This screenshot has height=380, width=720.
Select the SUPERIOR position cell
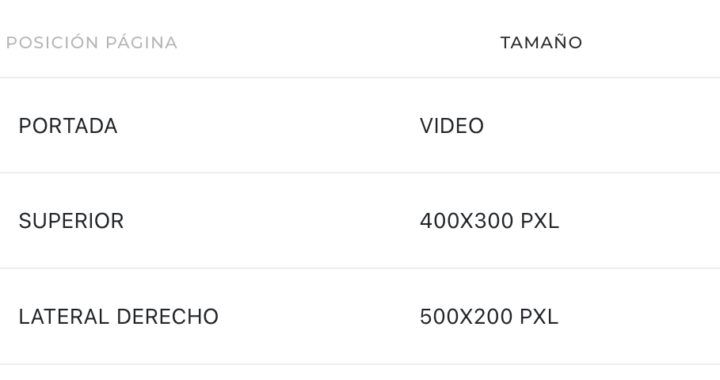71,221
